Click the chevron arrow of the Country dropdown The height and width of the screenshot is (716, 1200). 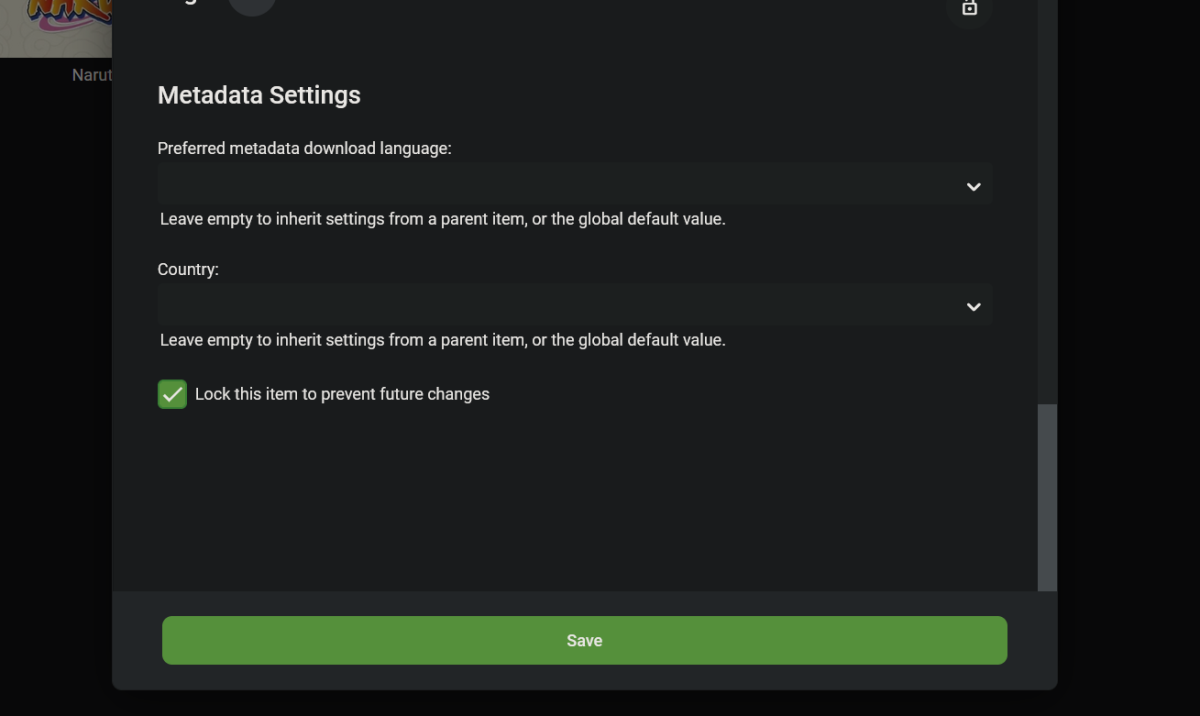point(973,307)
